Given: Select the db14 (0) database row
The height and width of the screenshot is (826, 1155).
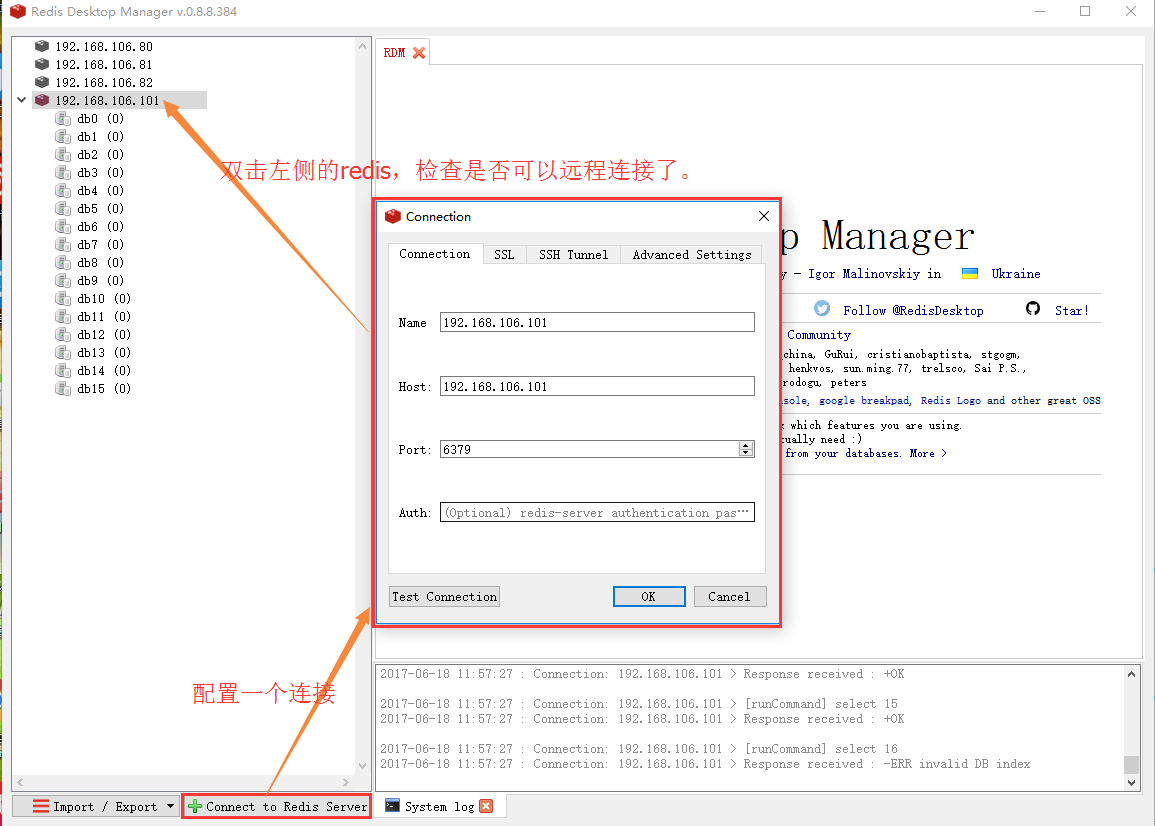Looking at the screenshot, I should point(94,371).
